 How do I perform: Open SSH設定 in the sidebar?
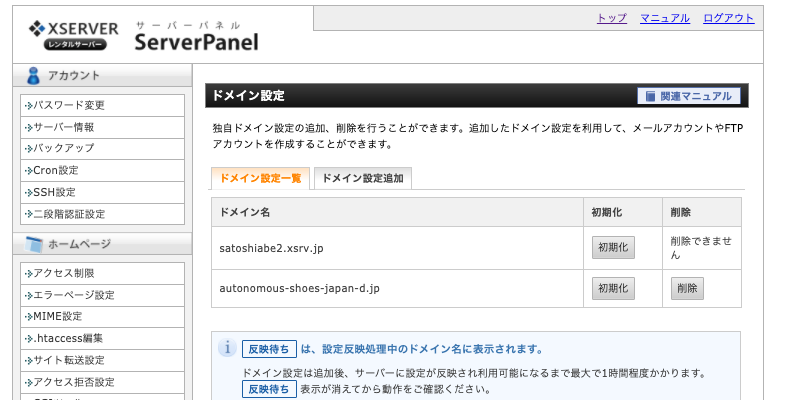pos(54,192)
